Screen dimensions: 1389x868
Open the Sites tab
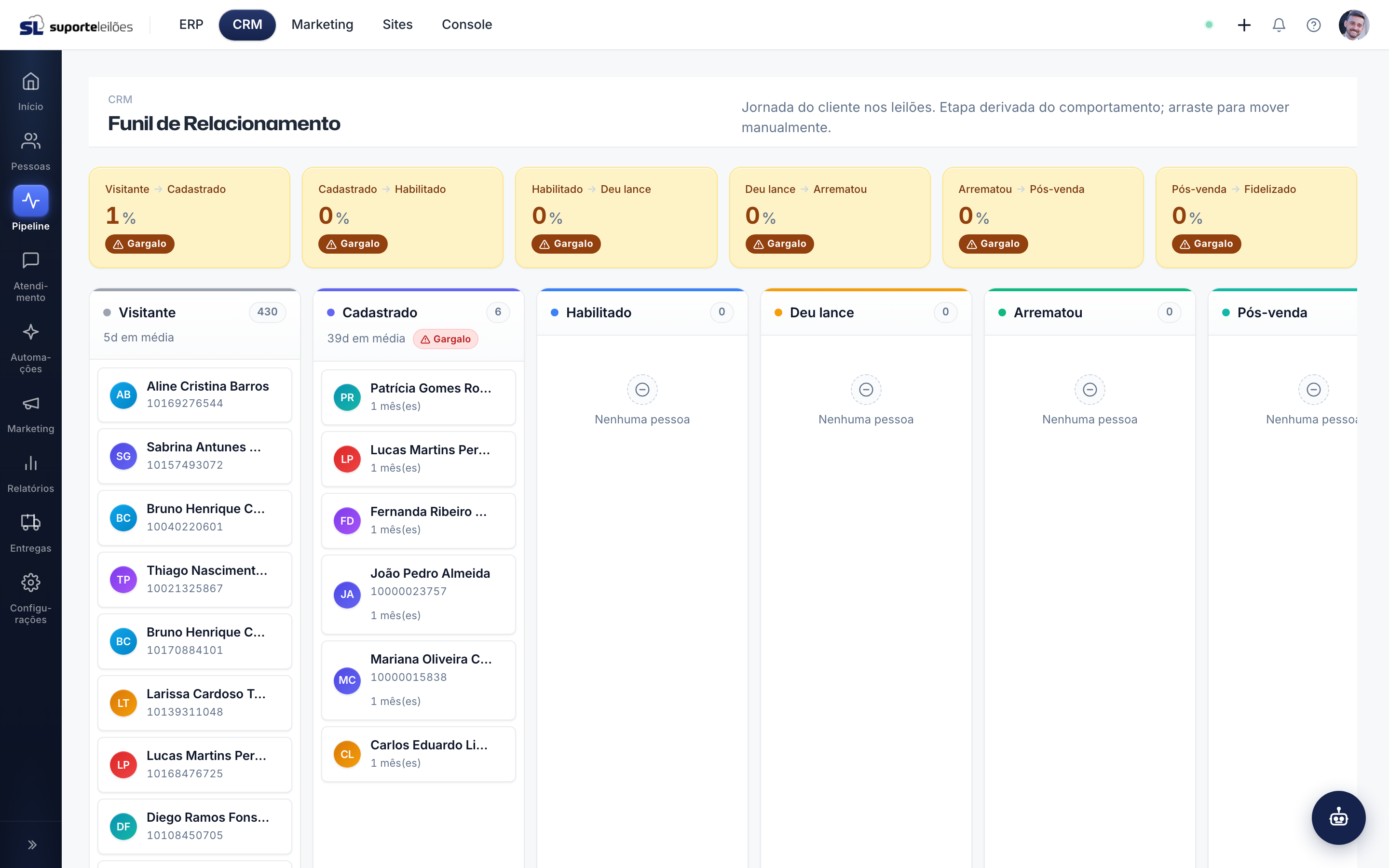[398, 25]
